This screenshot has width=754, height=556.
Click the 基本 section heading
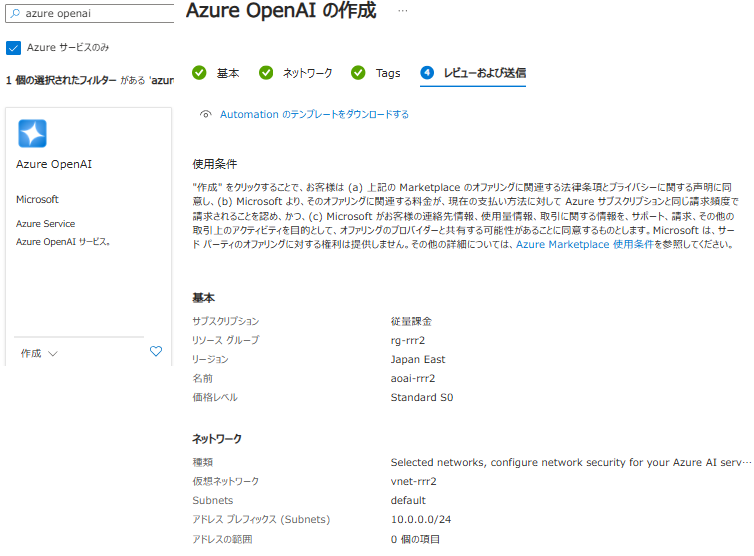point(203,298)
